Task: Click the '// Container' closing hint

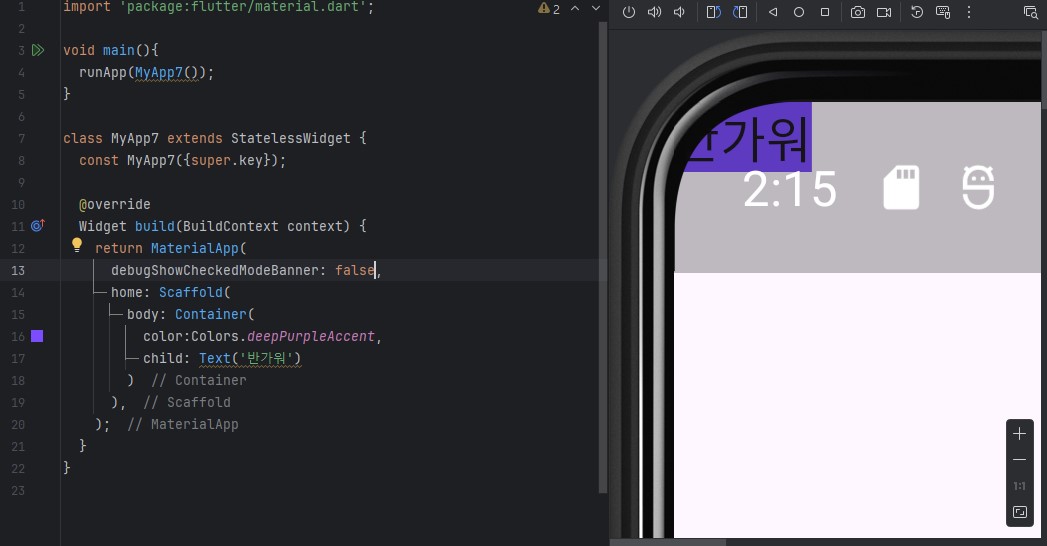Action: click(198, 380)
